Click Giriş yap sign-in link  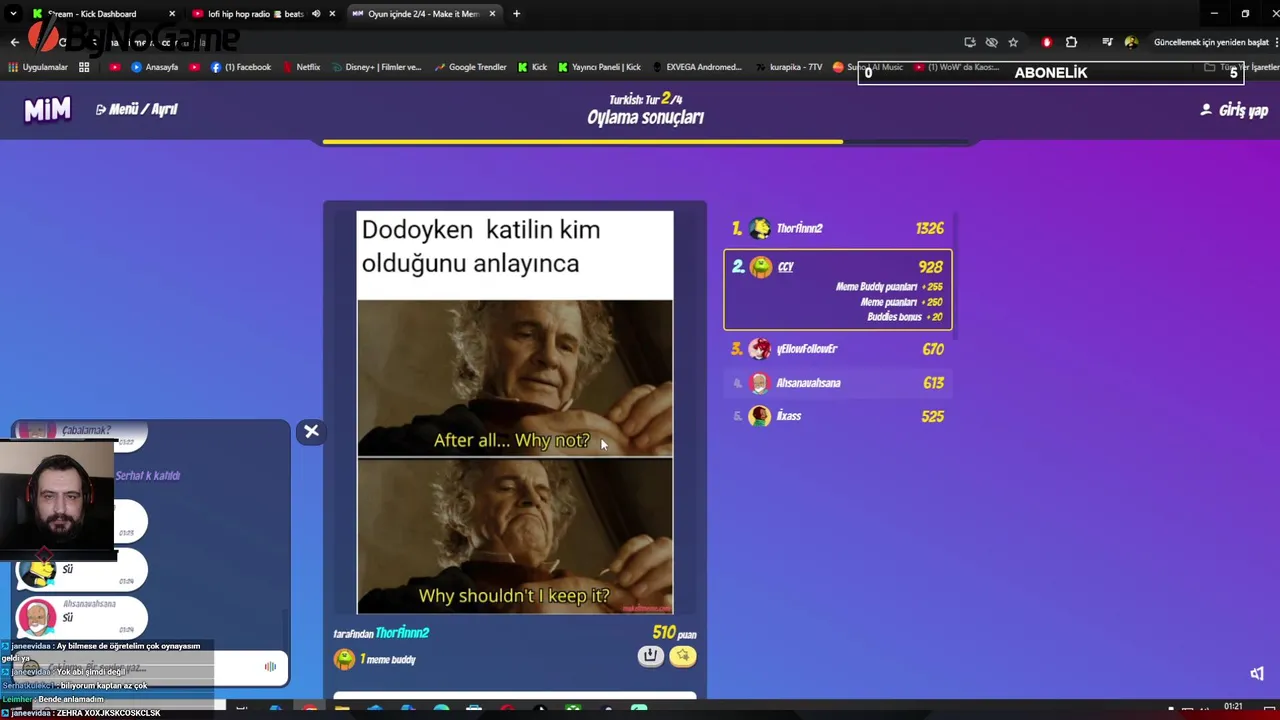point(1234,110)
